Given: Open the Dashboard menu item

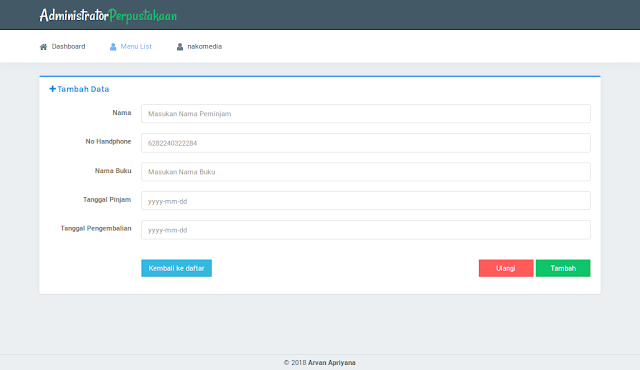Looking at the screenshot, I should pos(62,47).
